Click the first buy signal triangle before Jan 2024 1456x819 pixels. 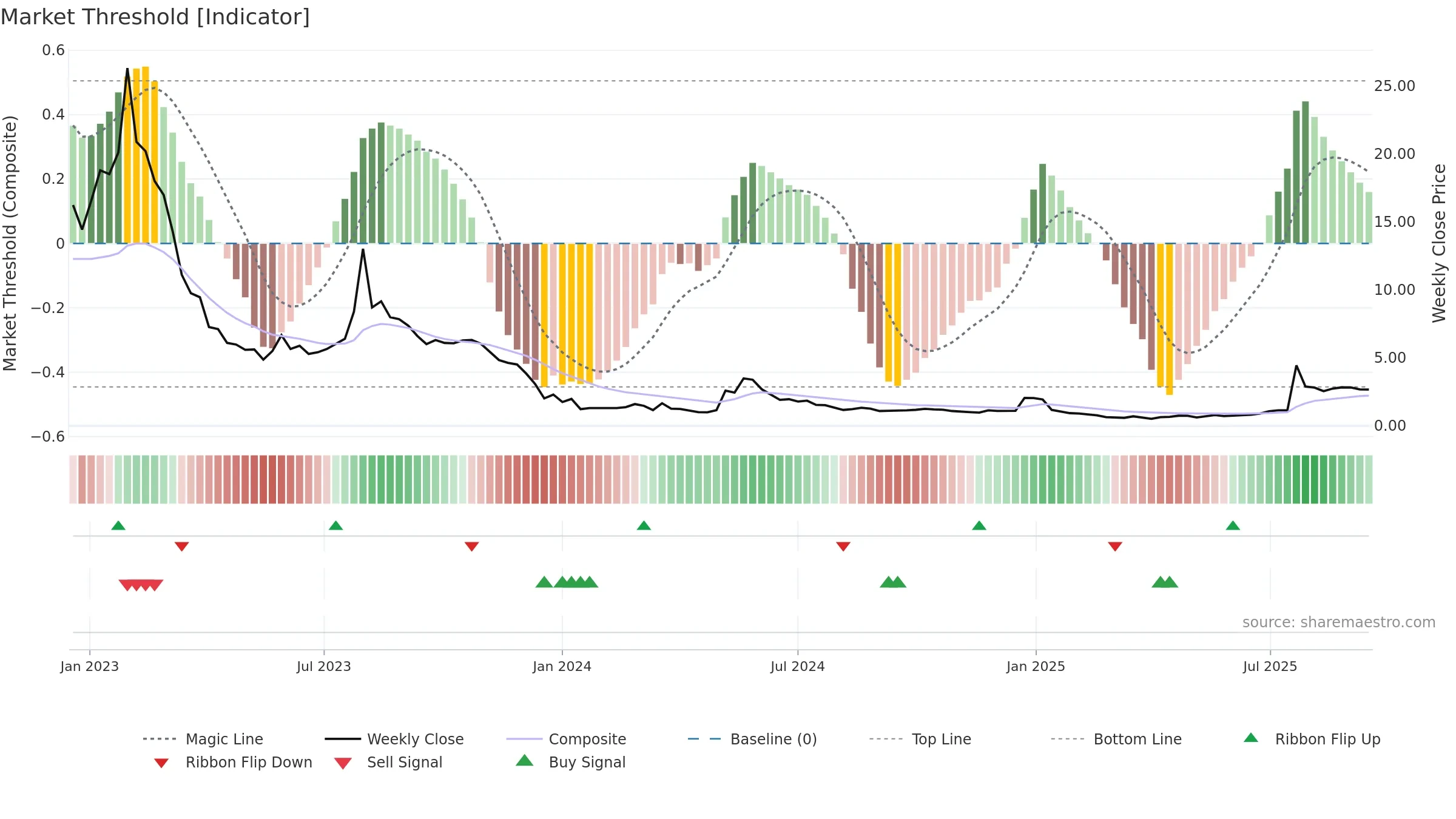click(544, 582)
